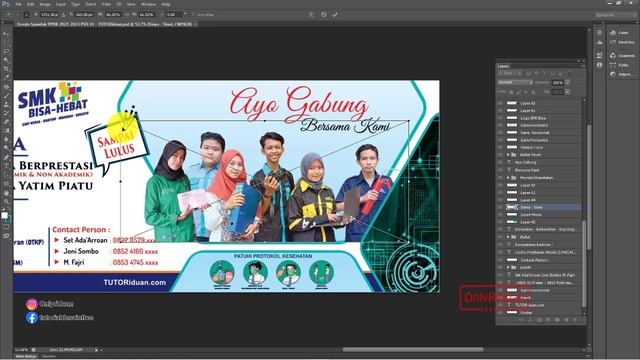Select the Gradient tool
Screen dimensions: 640x360
click(x=6, y=130)
